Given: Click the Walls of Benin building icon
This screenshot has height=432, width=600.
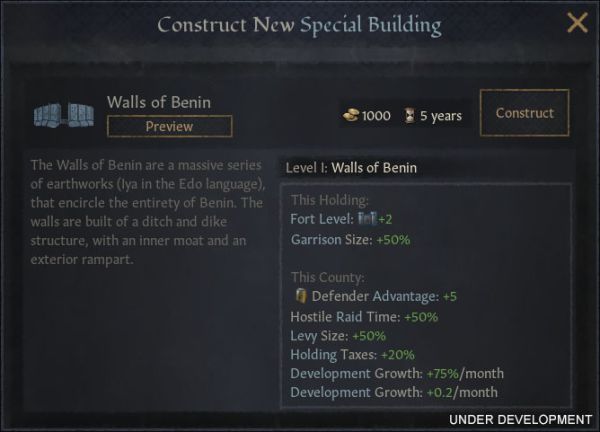Looking at the screenshot, I should click(x=64, y=115).
